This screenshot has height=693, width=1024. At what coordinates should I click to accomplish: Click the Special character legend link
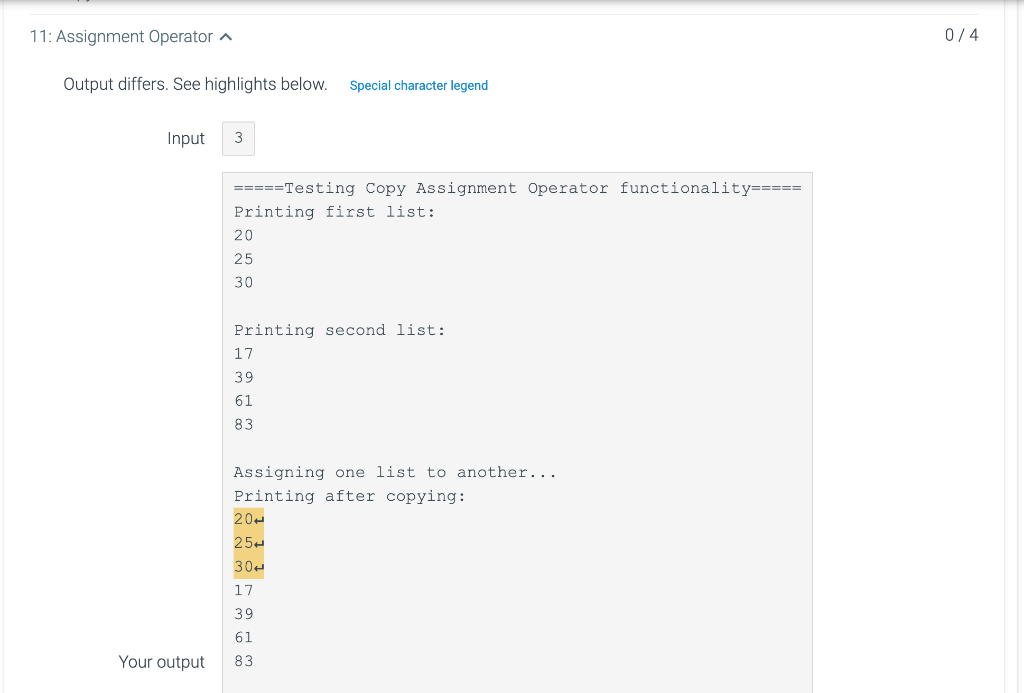[418, 85]
